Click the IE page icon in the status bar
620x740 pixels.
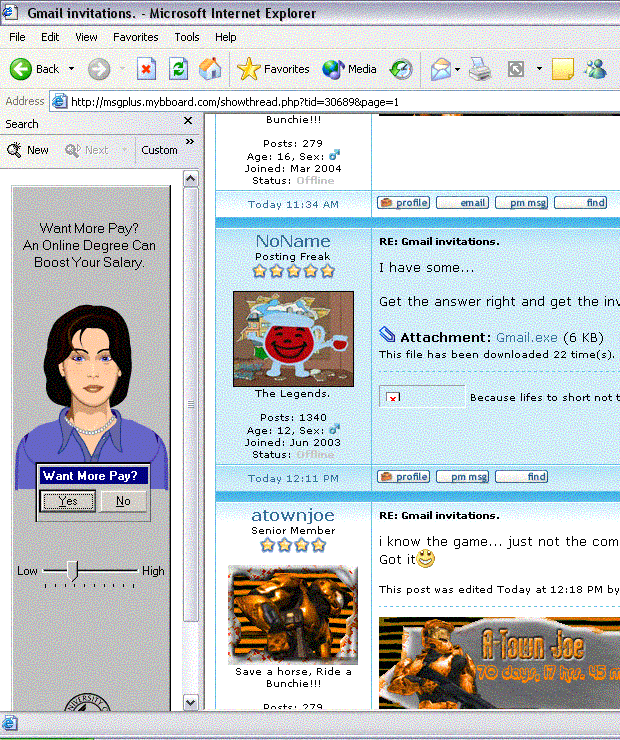click(x=9, y=723)
